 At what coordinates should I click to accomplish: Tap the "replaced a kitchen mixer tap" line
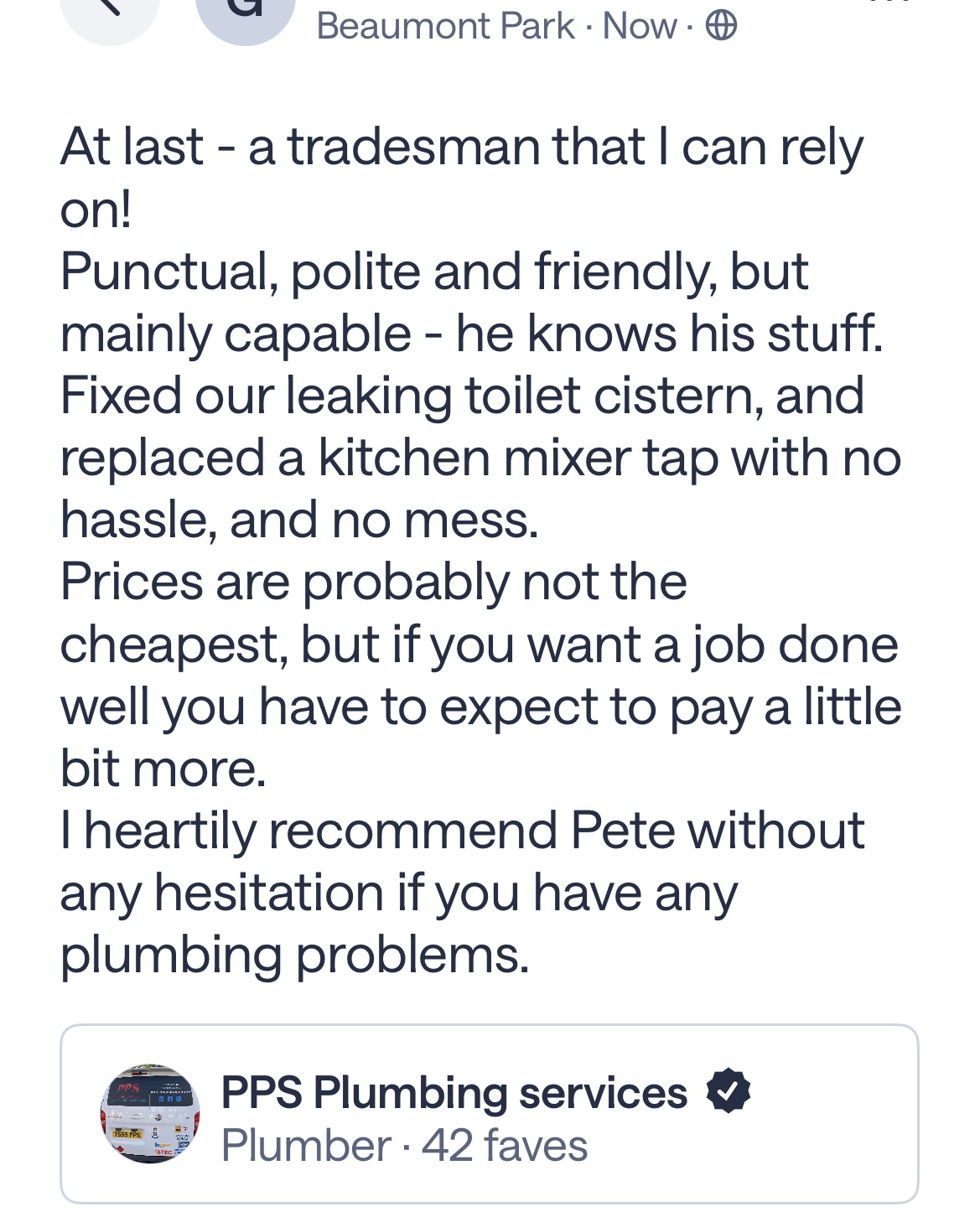(480, 458)
